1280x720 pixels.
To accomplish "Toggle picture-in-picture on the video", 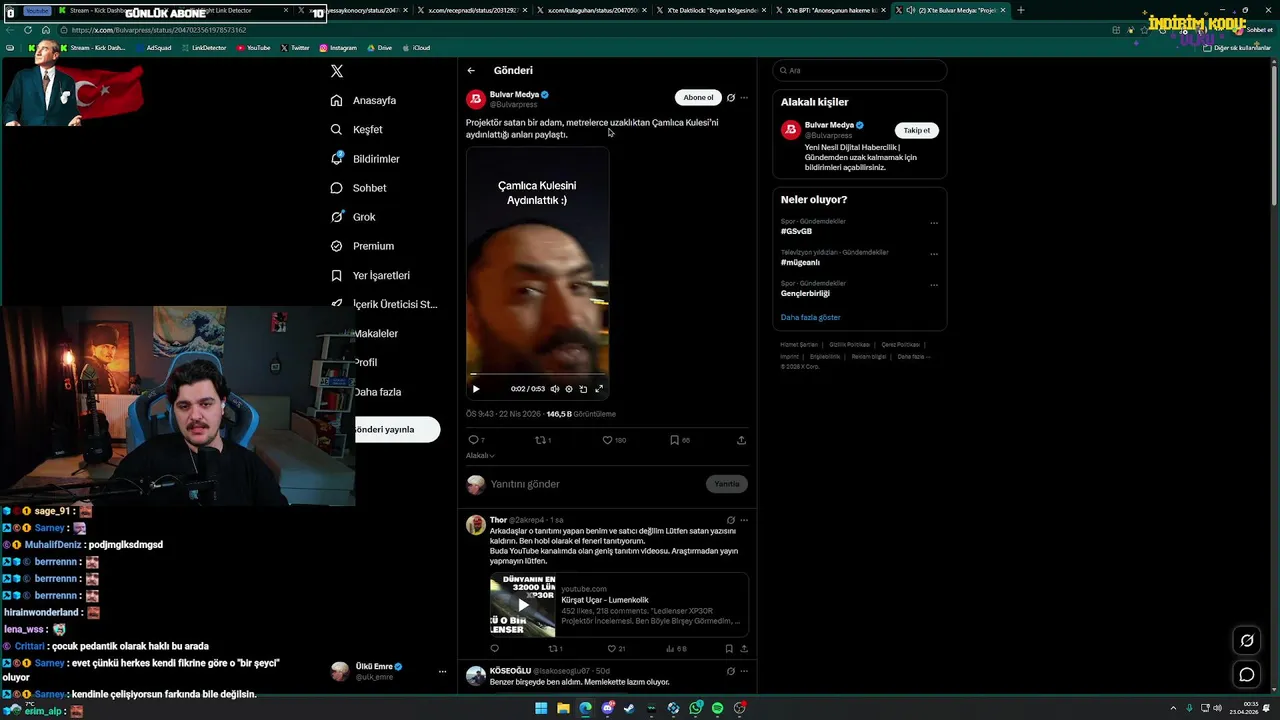I will [x=584, y=389].
